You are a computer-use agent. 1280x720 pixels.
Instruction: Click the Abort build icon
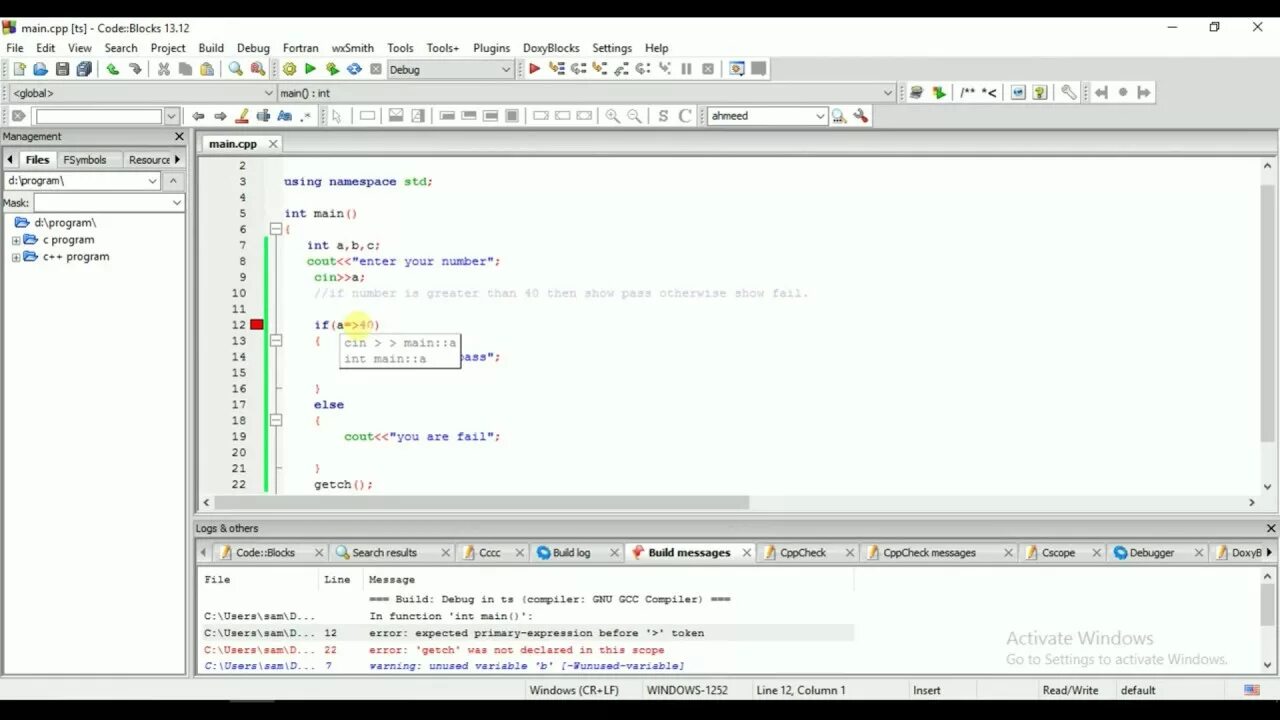[376, 69]
